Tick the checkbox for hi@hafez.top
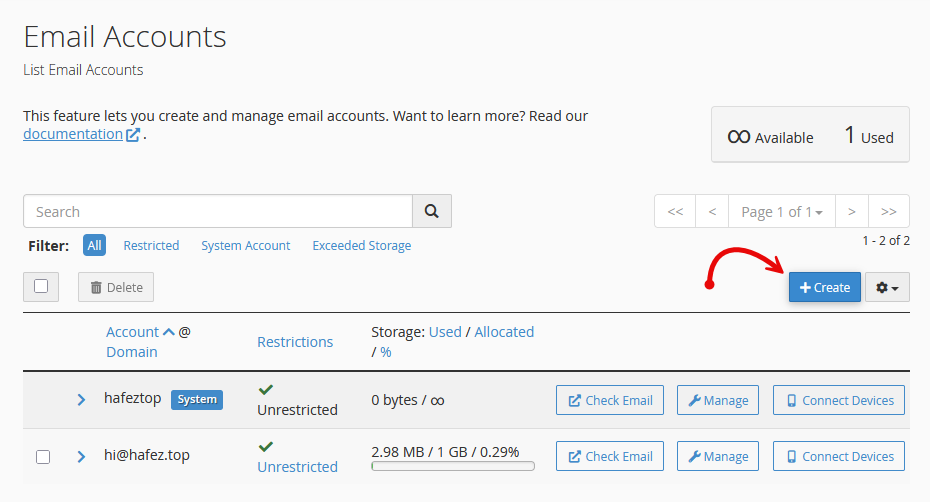 (x=43, y=457)
